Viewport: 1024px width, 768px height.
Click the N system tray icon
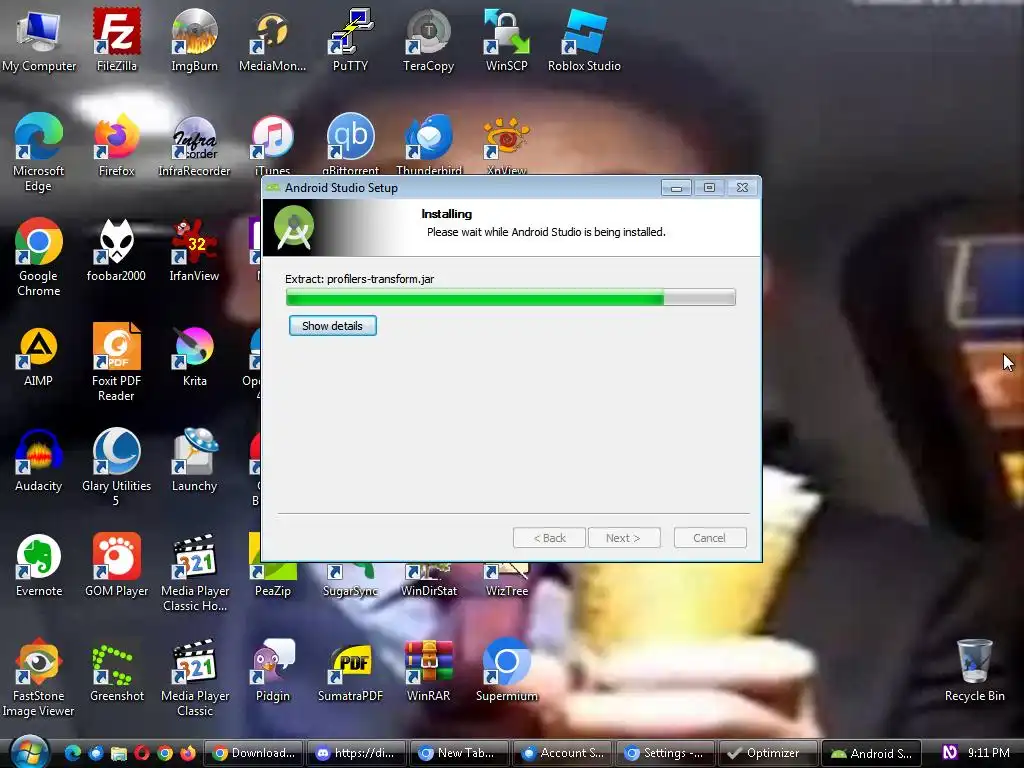[x=950, y=752]
